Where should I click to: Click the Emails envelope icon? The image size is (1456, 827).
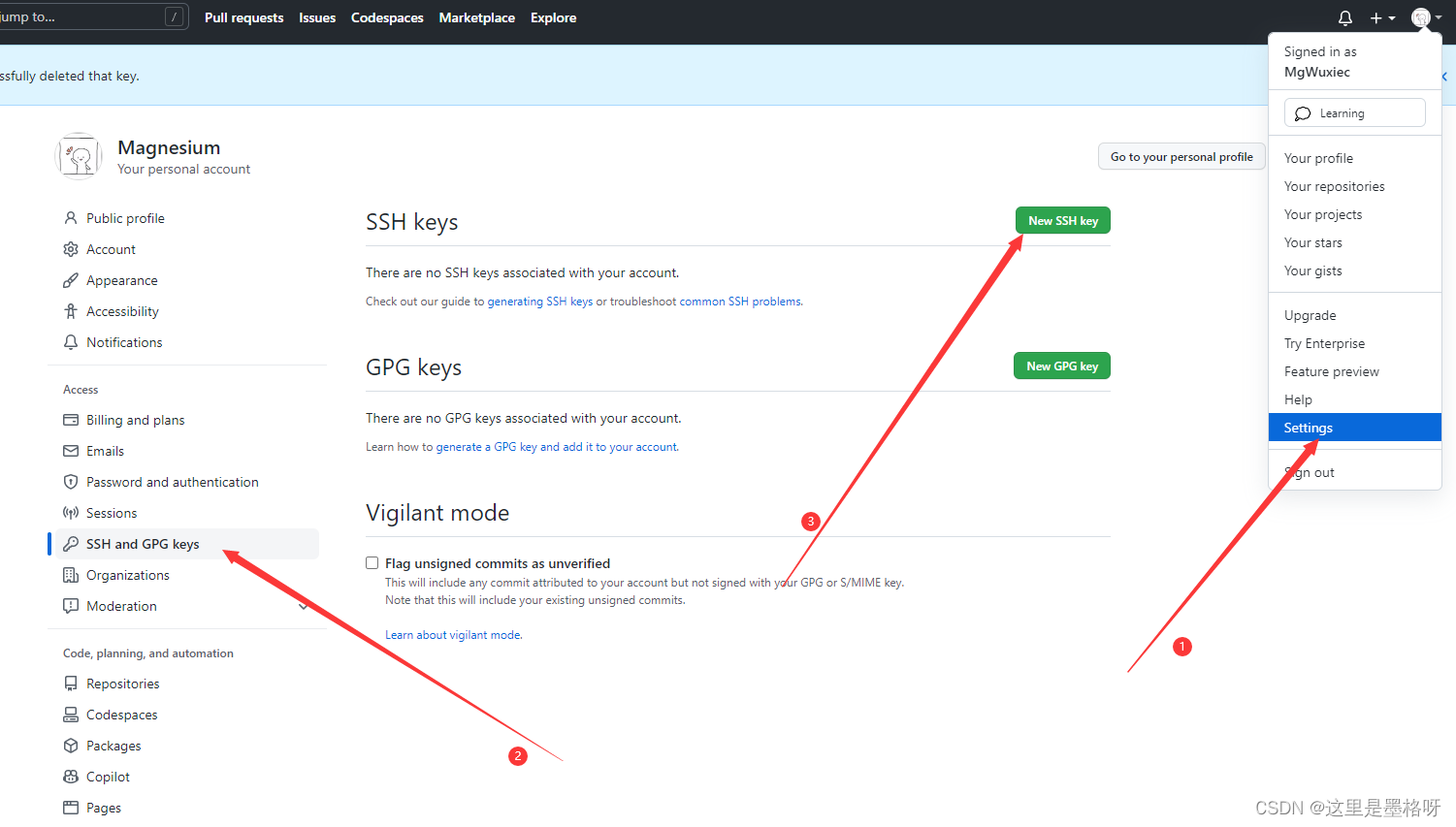coord(71,451)
